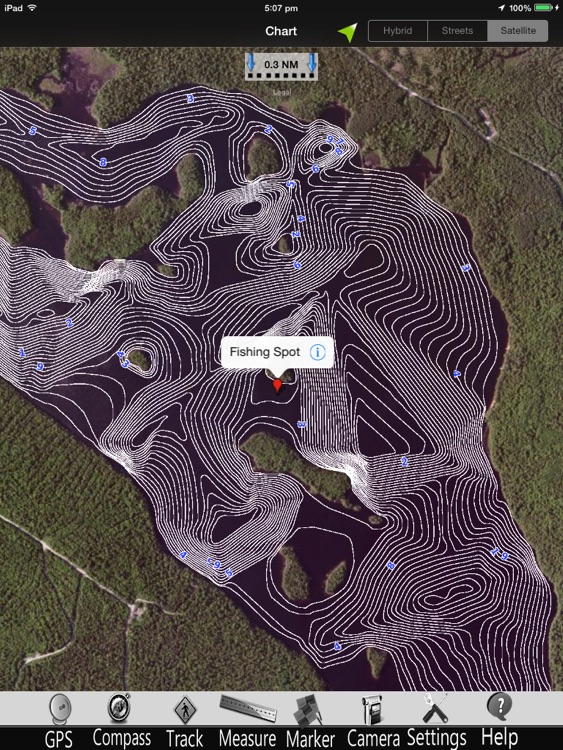Image resolution: width=563 pixels, height=750 pixels.
Task: Tap the 0.3 NM scale indicator
Action: pyautogui.click(x=281, y=66)
